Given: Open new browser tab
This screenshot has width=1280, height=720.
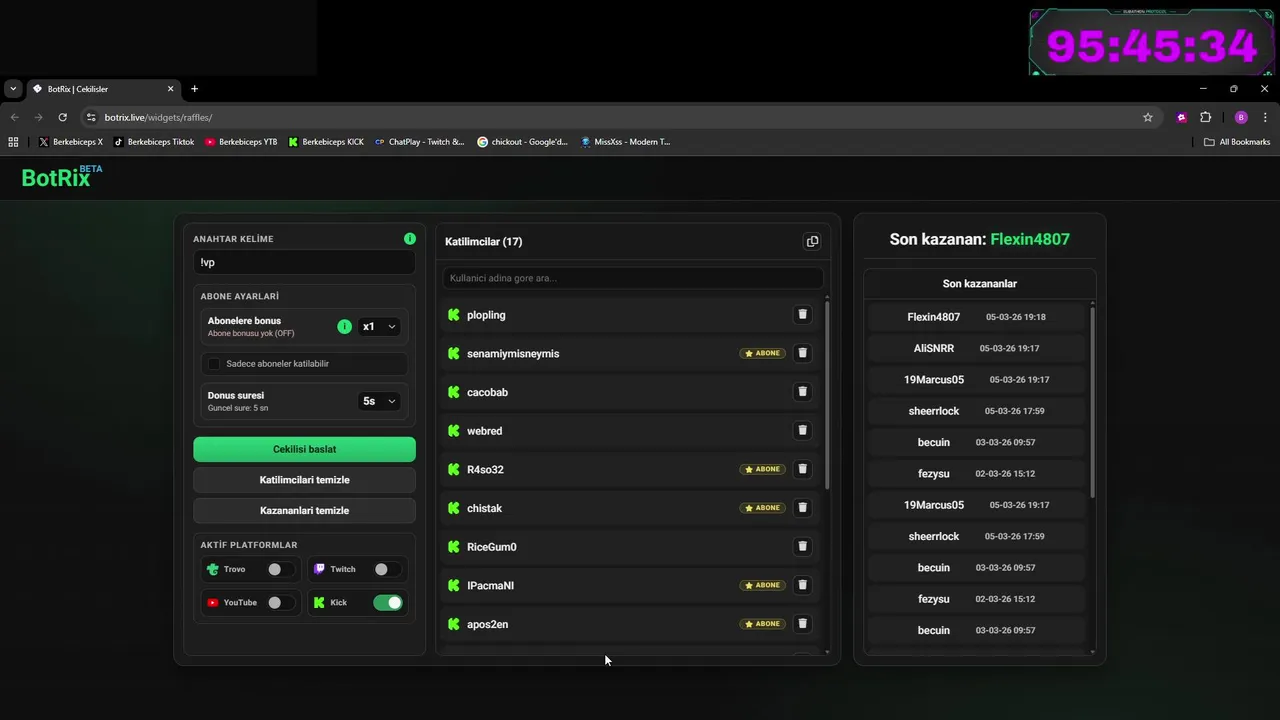Looking at the screenshot, I should point(194,89).
